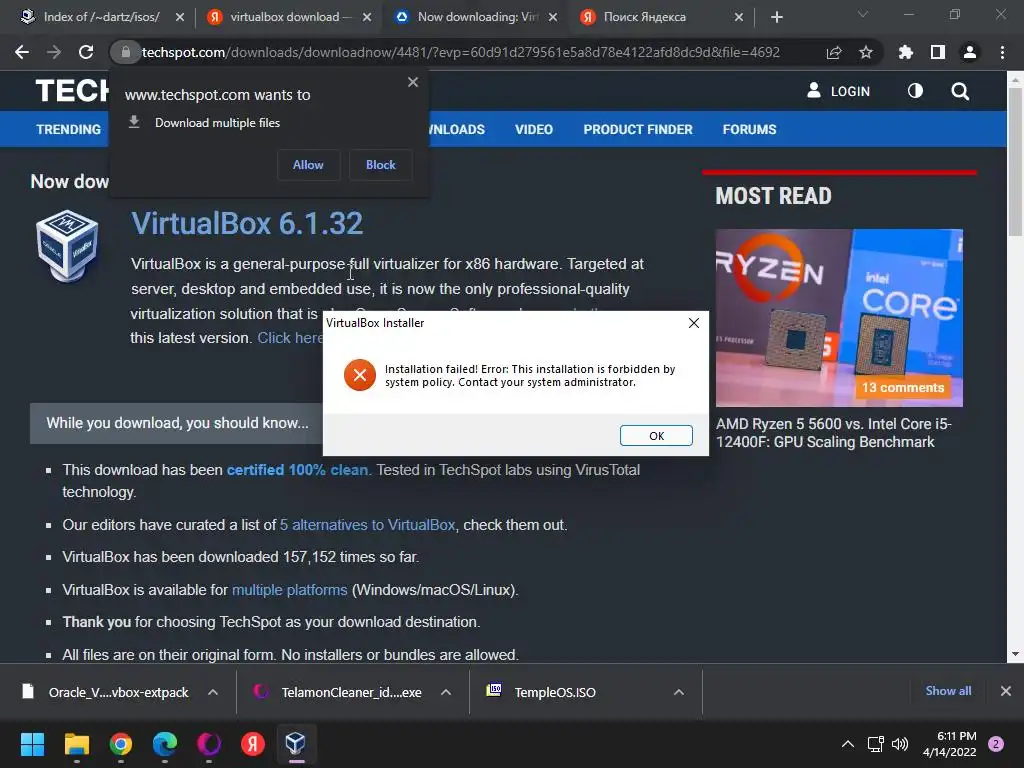Open the Windows Start menu
The width and height of the screenshot is (1024, 768).
(x=33, y=744)
